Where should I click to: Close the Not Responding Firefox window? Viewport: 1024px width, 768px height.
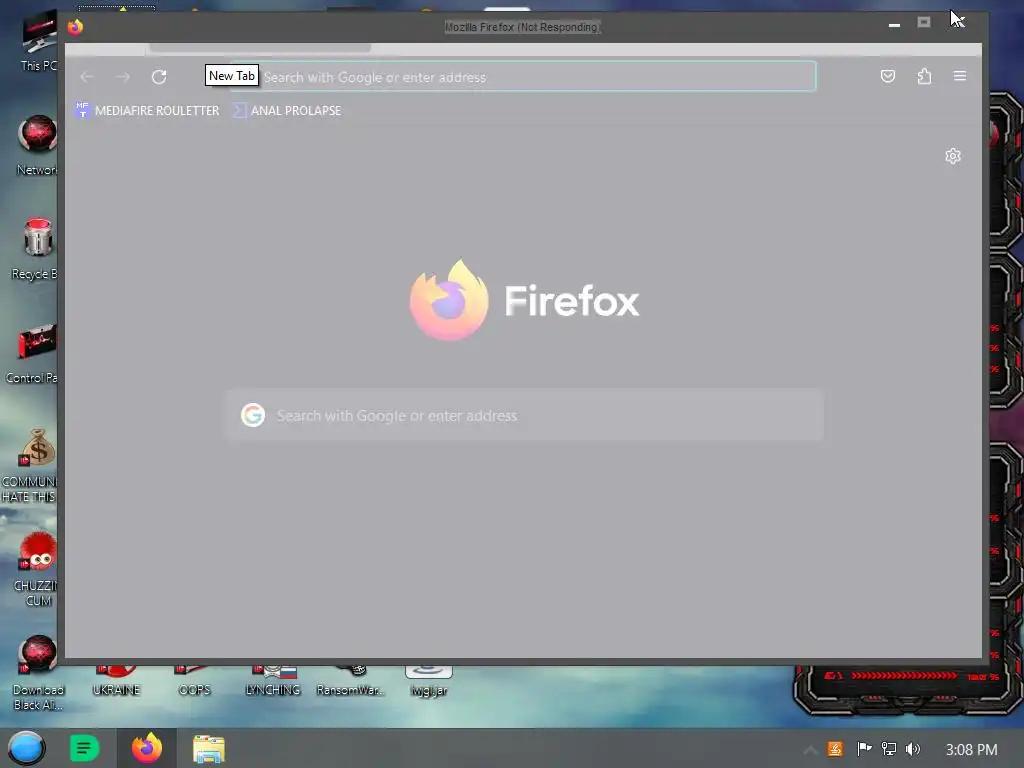pos(957,22)
